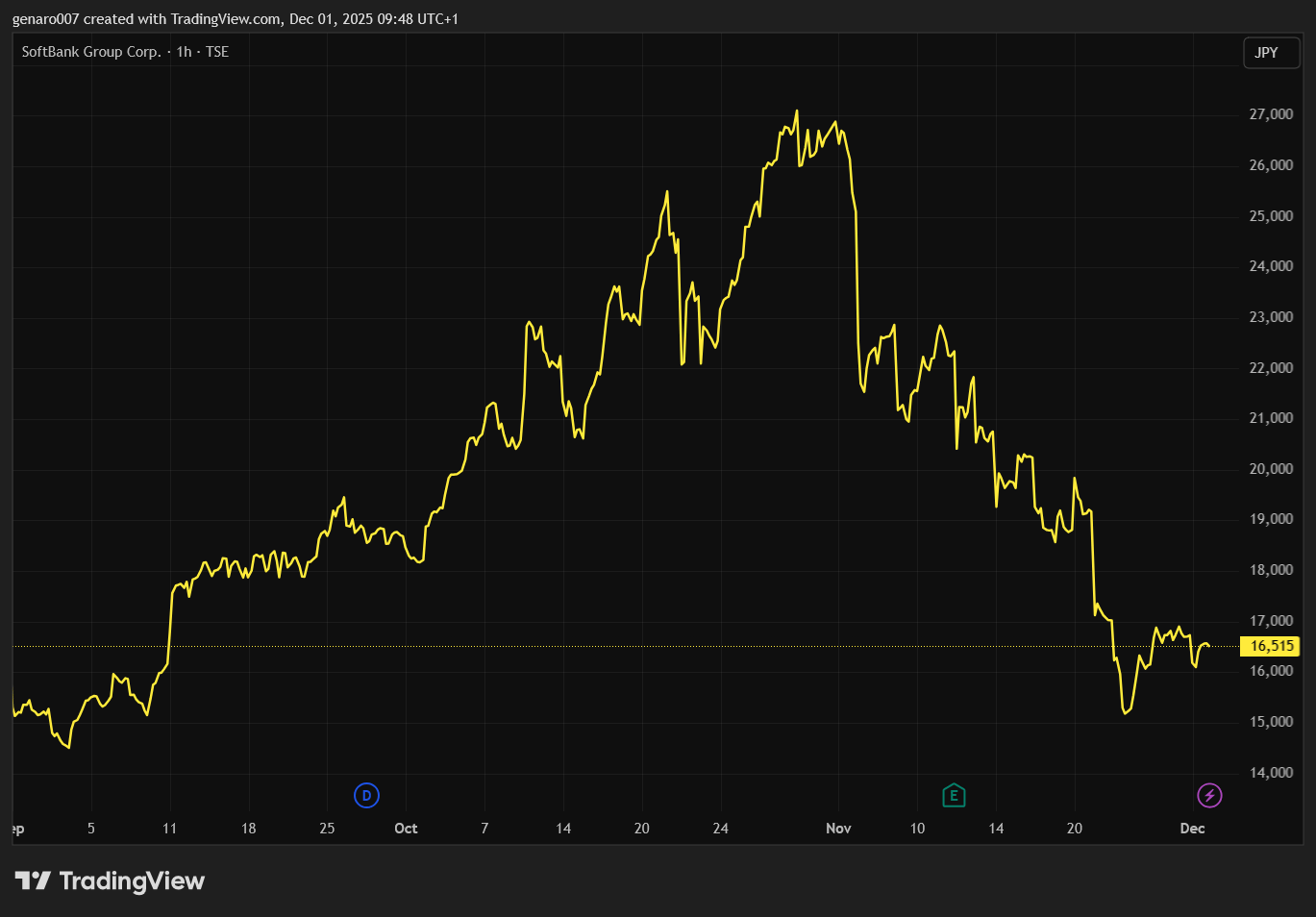The image size is (1316, 917).
Task: Click the blue dividend D marker
Action: click(366, 795)
